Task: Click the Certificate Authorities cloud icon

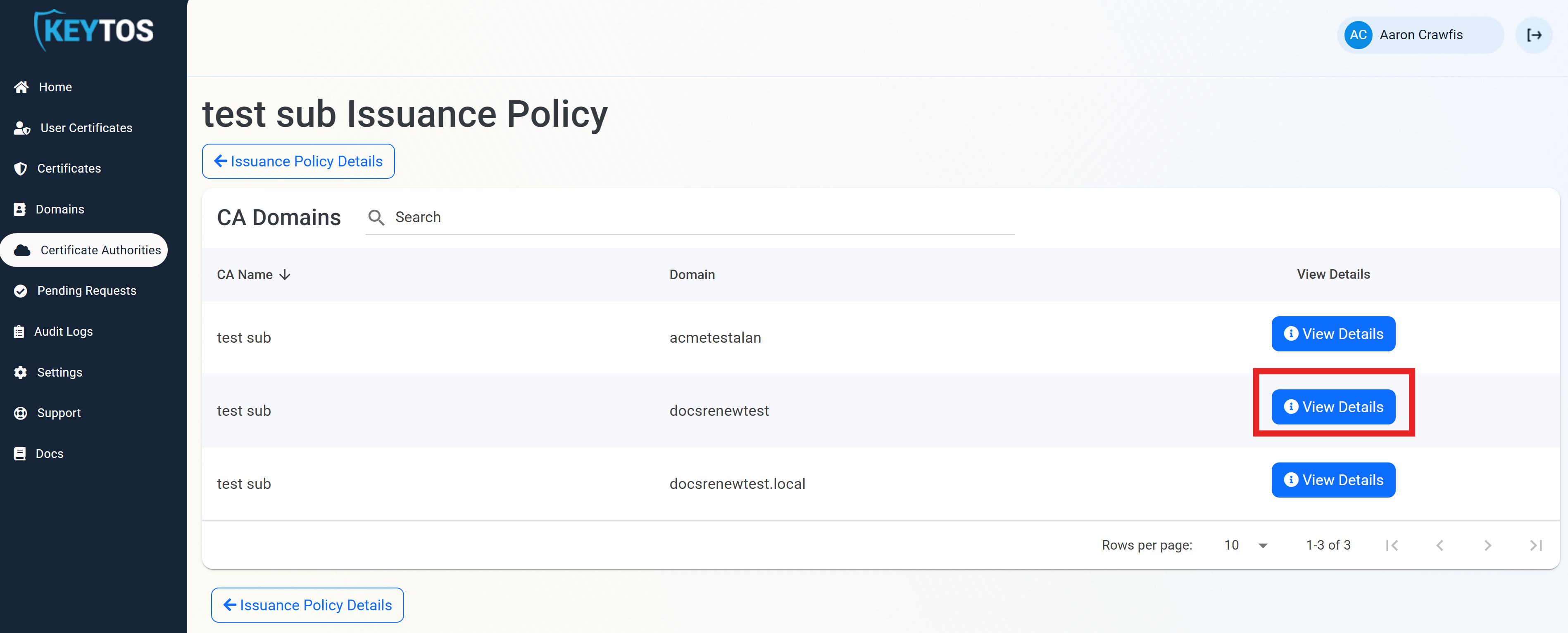Action: (x=22, y=250)
